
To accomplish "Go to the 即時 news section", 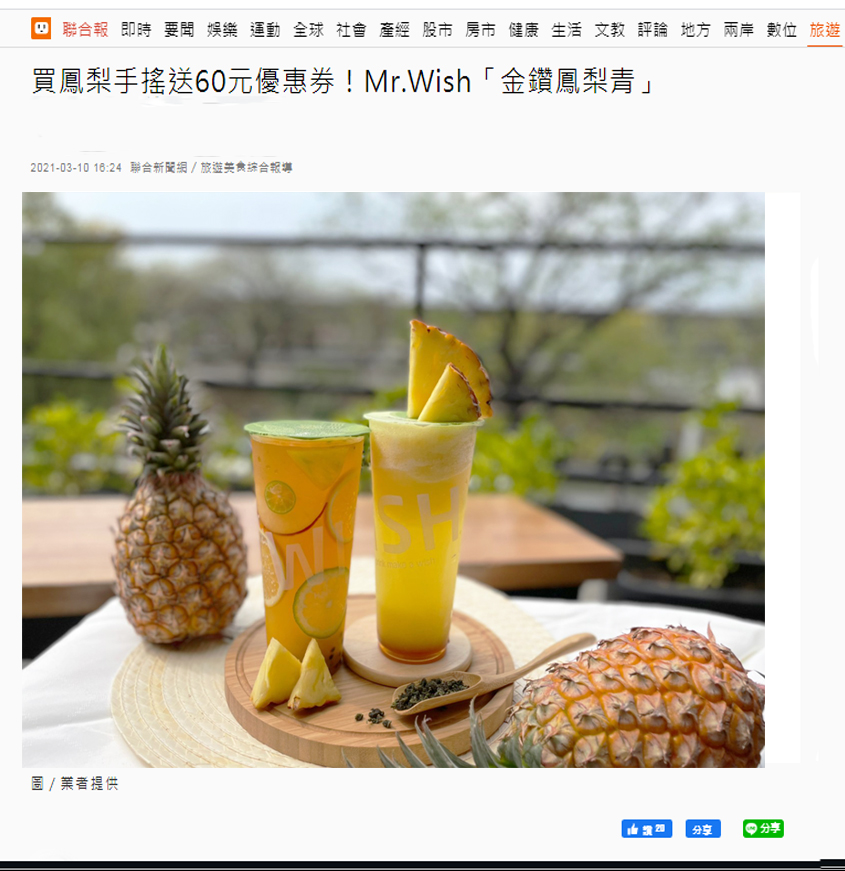I will click(x=136, y=29).
